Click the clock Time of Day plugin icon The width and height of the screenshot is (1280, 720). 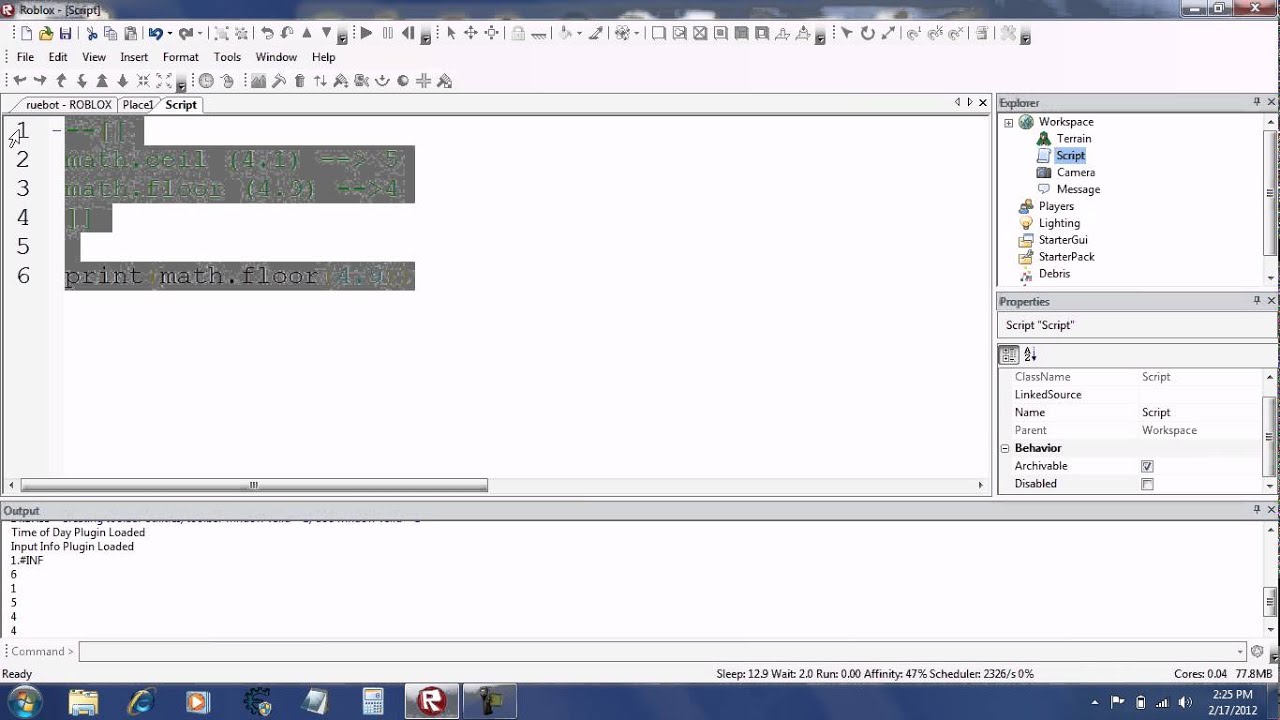point(206,81)
